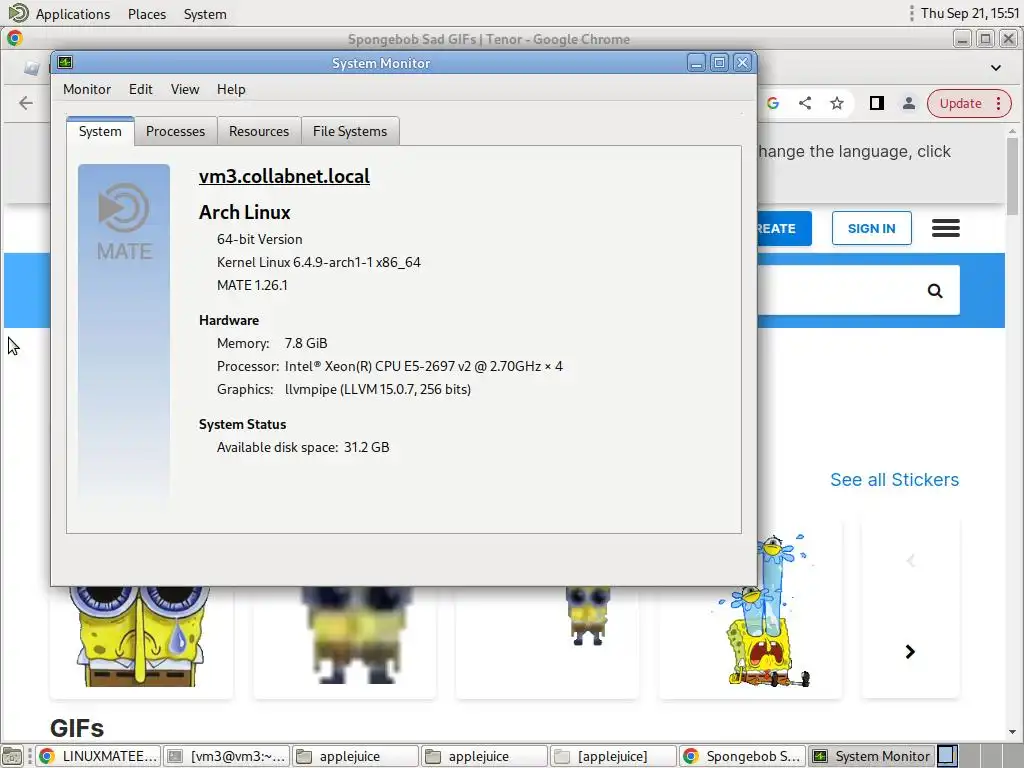Open the Edit menu in System Monitor

(x=140, y=89)
